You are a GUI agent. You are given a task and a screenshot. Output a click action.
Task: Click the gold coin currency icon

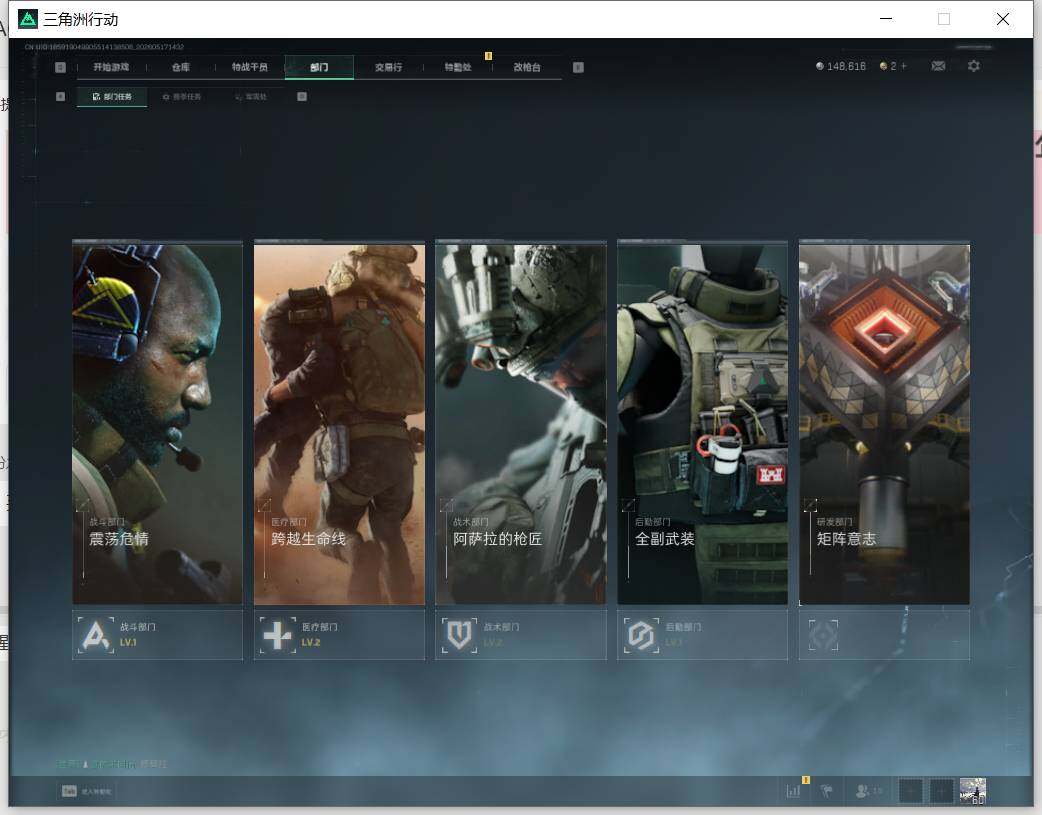pos(883,66)
